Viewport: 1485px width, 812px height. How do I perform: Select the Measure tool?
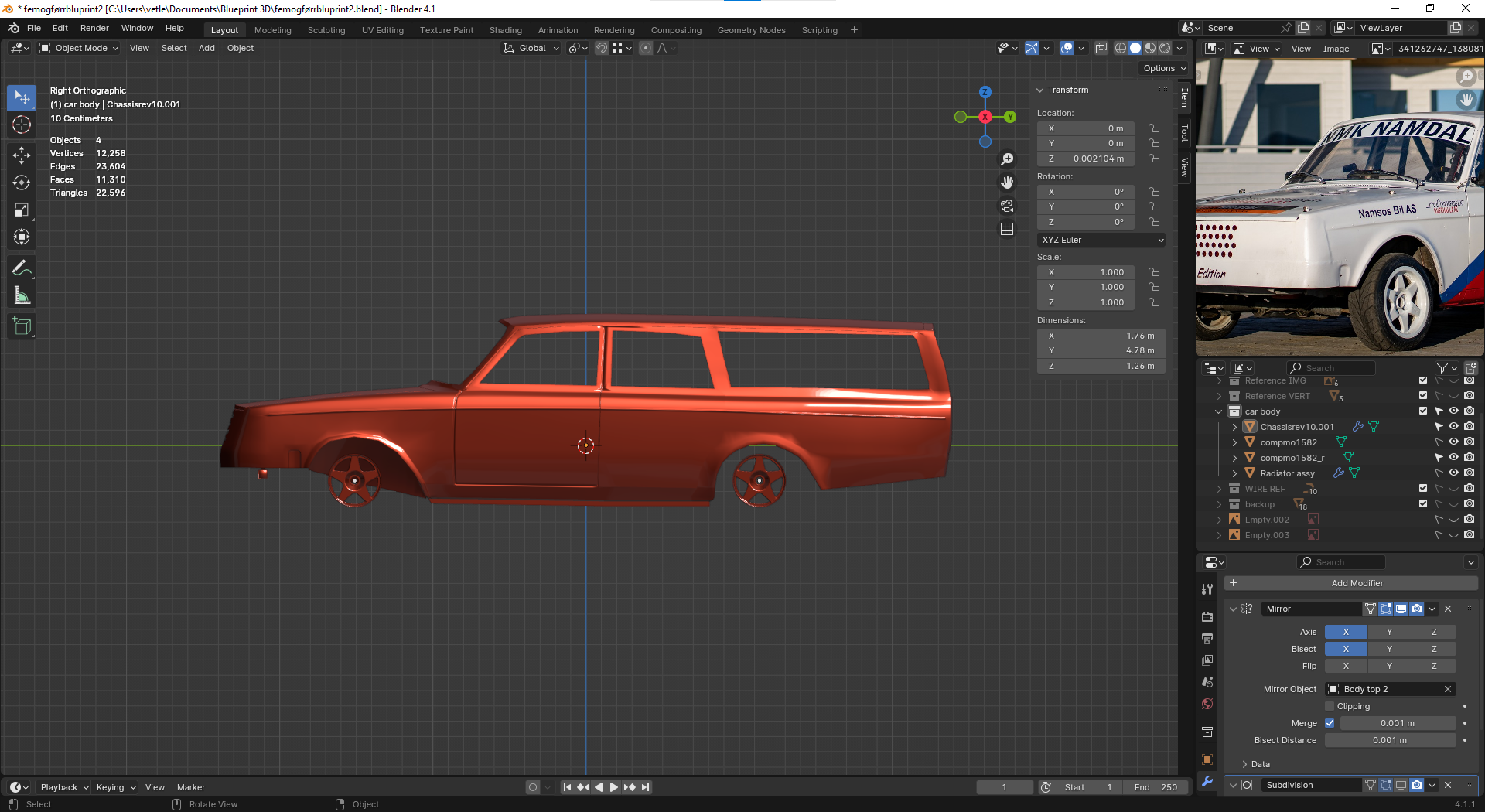[x=22, y=296]
